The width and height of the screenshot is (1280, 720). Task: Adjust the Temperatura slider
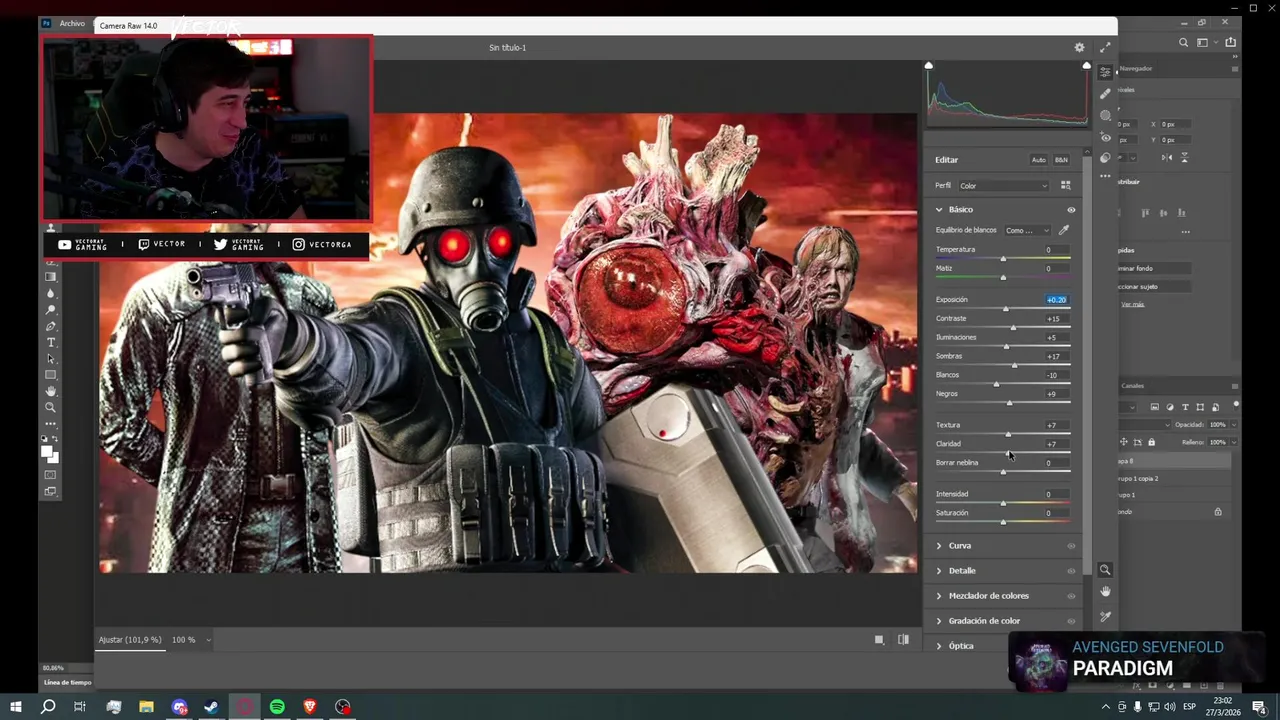click(1003, 259)
